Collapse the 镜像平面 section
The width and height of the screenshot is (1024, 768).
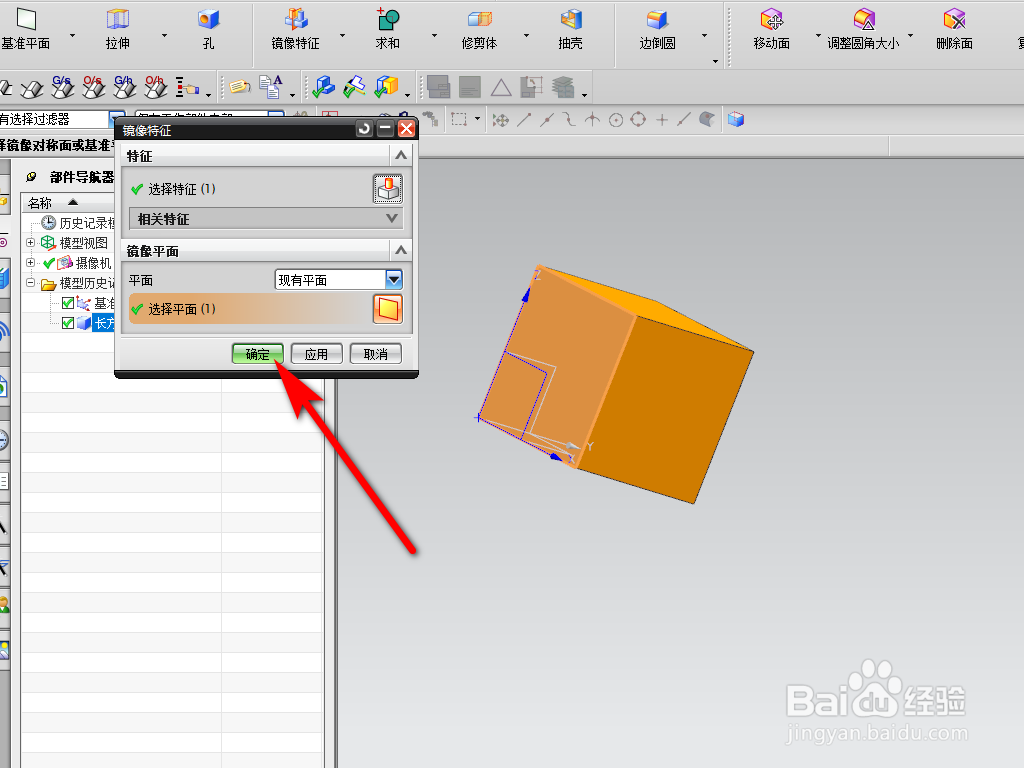(401, 250)
